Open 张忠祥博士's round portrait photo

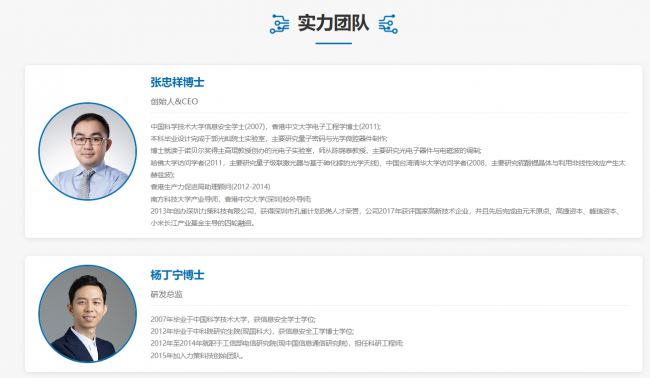click(x=87, y=151)
